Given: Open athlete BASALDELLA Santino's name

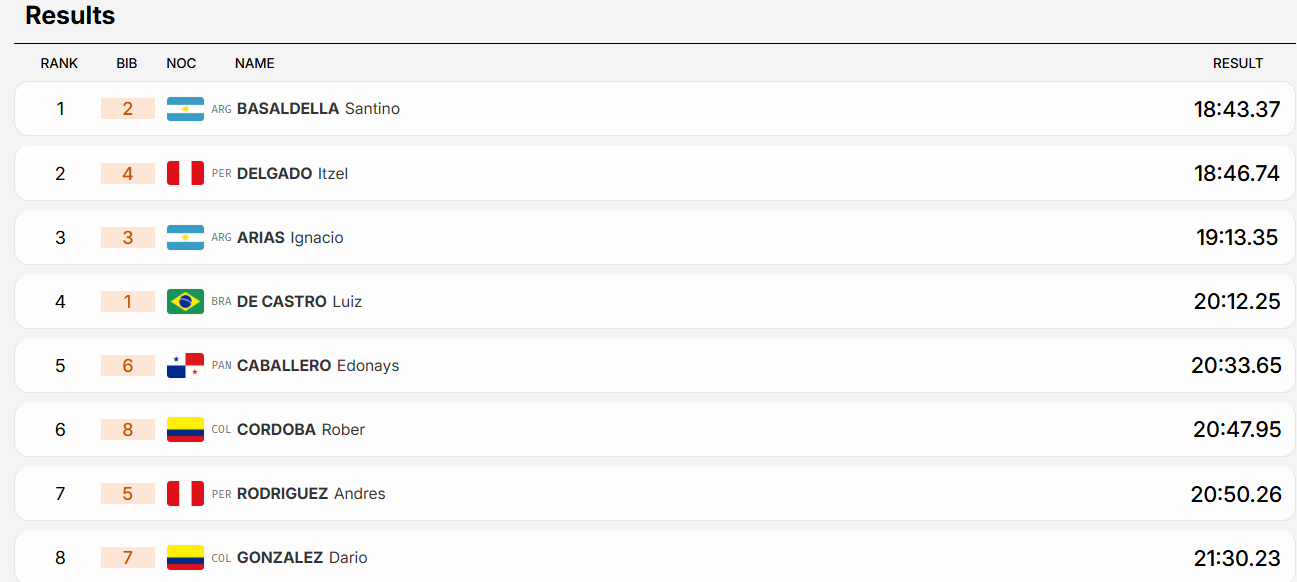Looking at the screenshot, I should coord(318,109).
